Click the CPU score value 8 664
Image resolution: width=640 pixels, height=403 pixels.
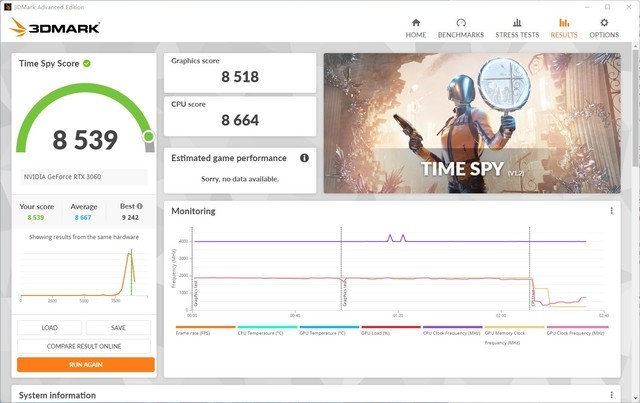point(240,120)
